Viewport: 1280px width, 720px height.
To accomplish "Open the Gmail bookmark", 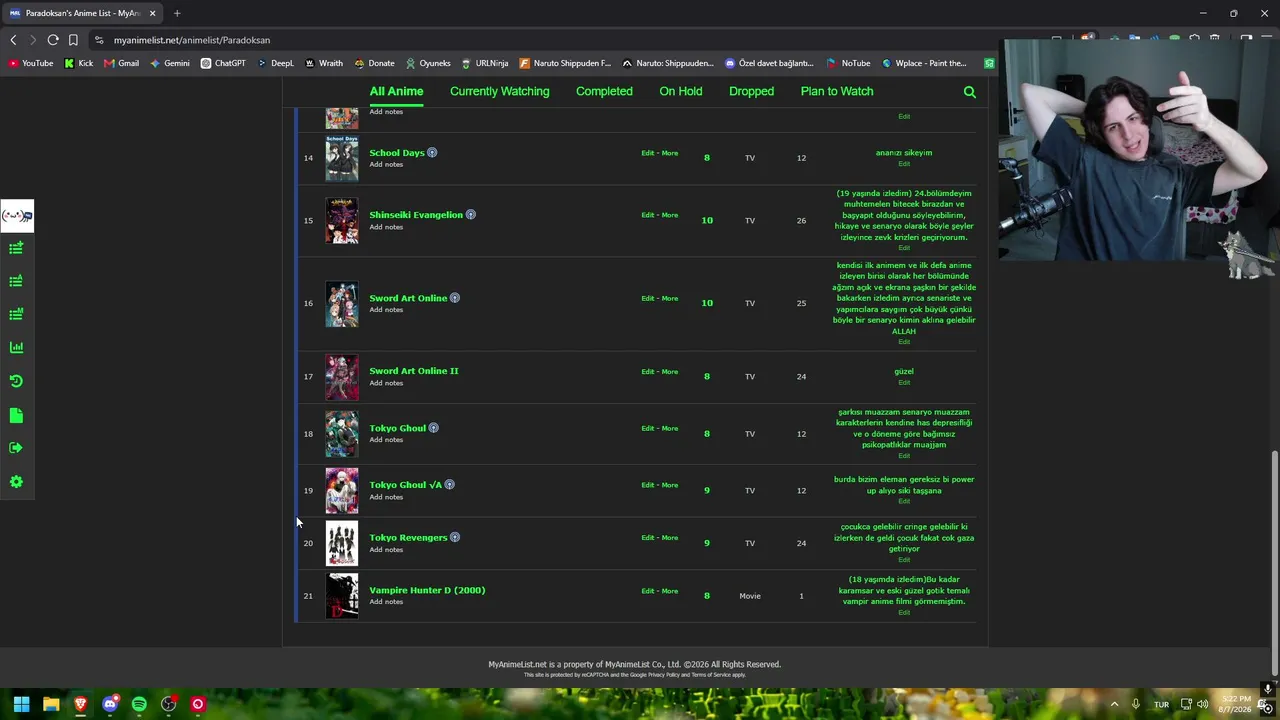I will 121,63.
